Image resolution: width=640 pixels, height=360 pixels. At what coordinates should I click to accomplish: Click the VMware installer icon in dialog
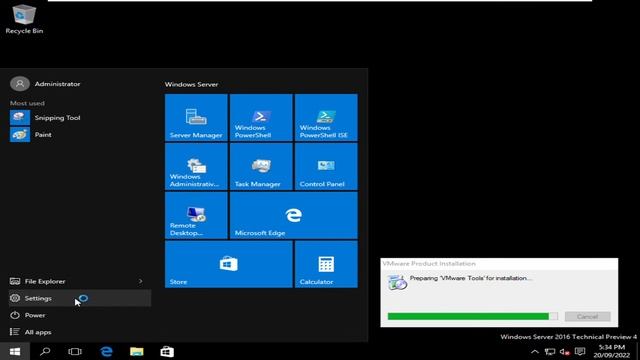(397, 282)
